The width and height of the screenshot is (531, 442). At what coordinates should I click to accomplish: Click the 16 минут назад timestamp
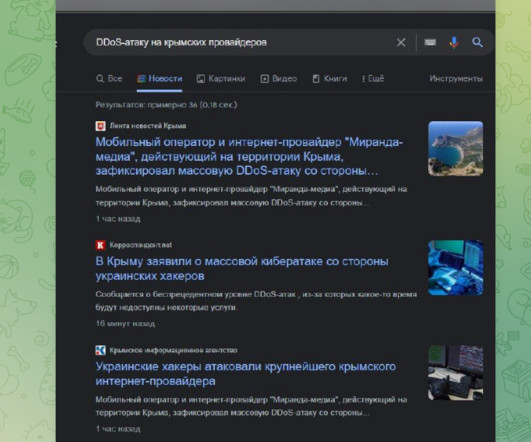[x=125, y=323]
